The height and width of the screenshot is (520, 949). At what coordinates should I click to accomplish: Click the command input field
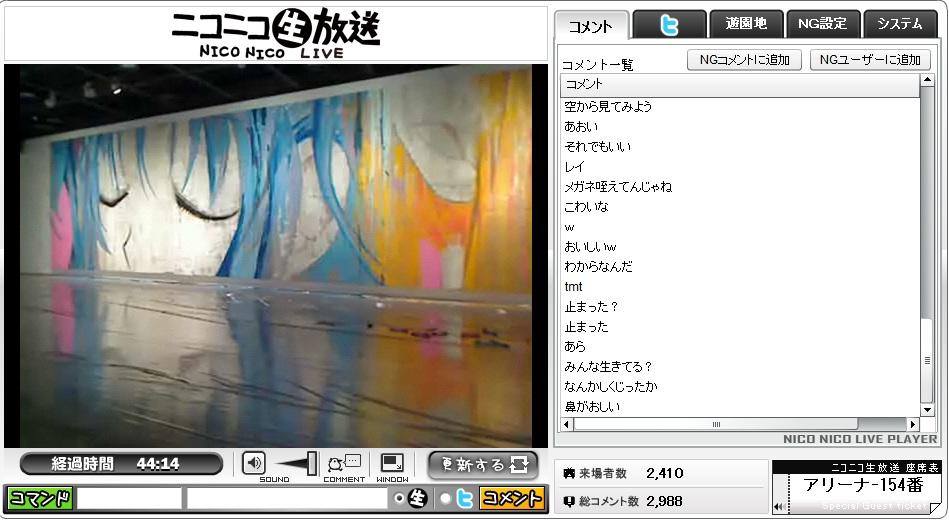point(130,499)
